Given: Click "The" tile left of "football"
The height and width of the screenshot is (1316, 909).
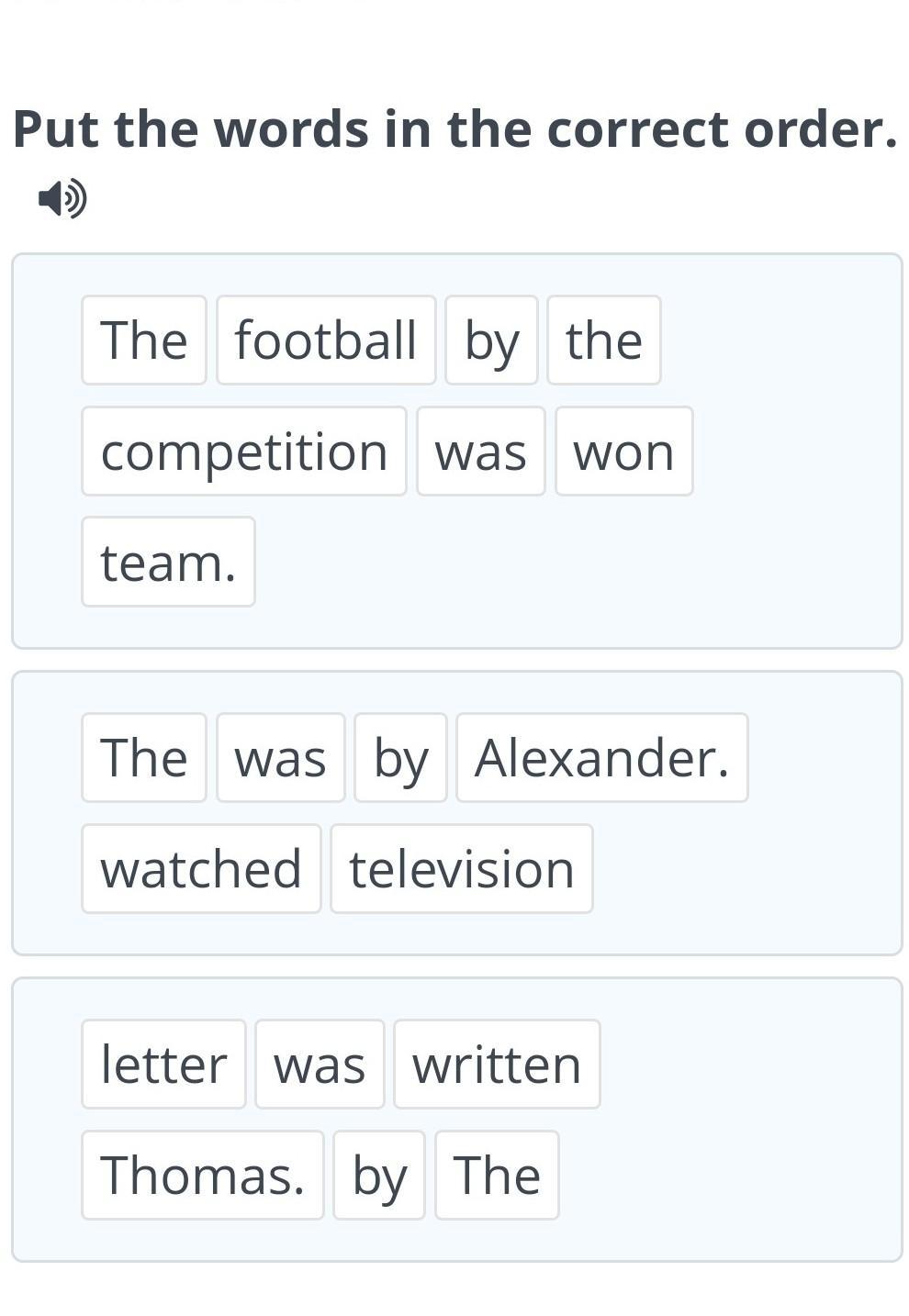Looking at the screenshot, I should tap(144, 340).
